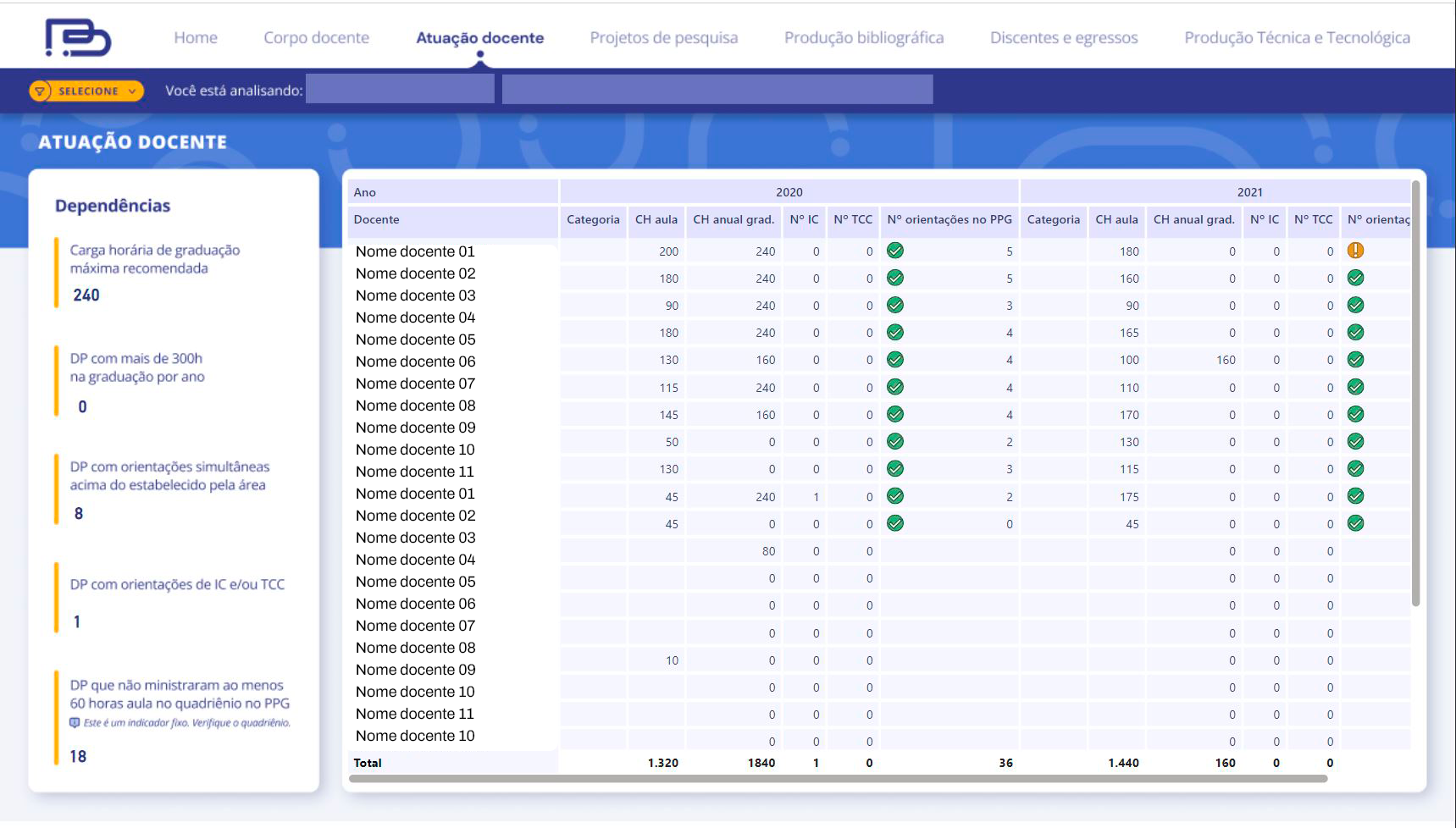Click info icon beside 'Este é um indicador fixo'
The image size is (1456, 828).
click(75, 723)
